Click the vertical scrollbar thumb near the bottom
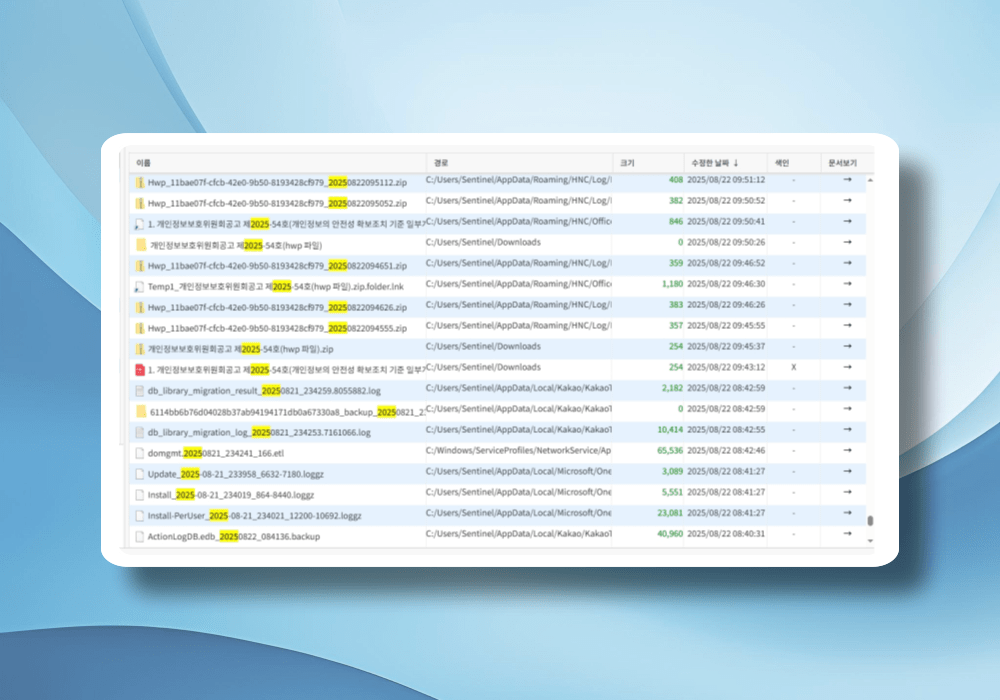 coord(869,521)
